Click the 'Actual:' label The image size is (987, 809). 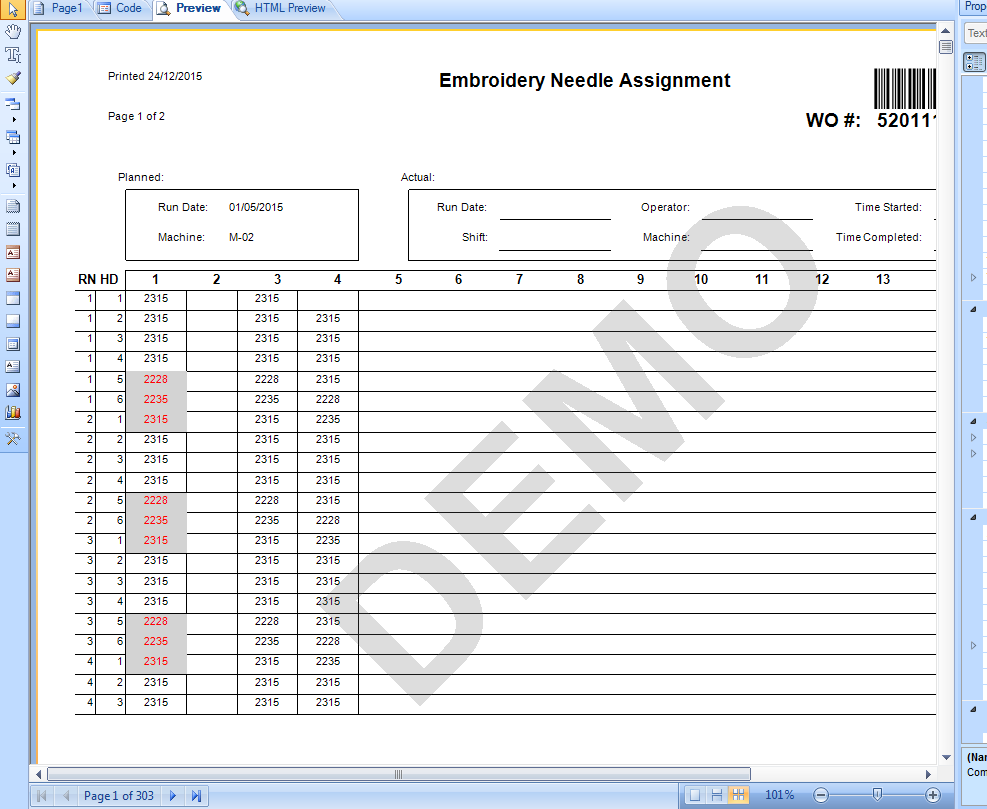[418, 178]
